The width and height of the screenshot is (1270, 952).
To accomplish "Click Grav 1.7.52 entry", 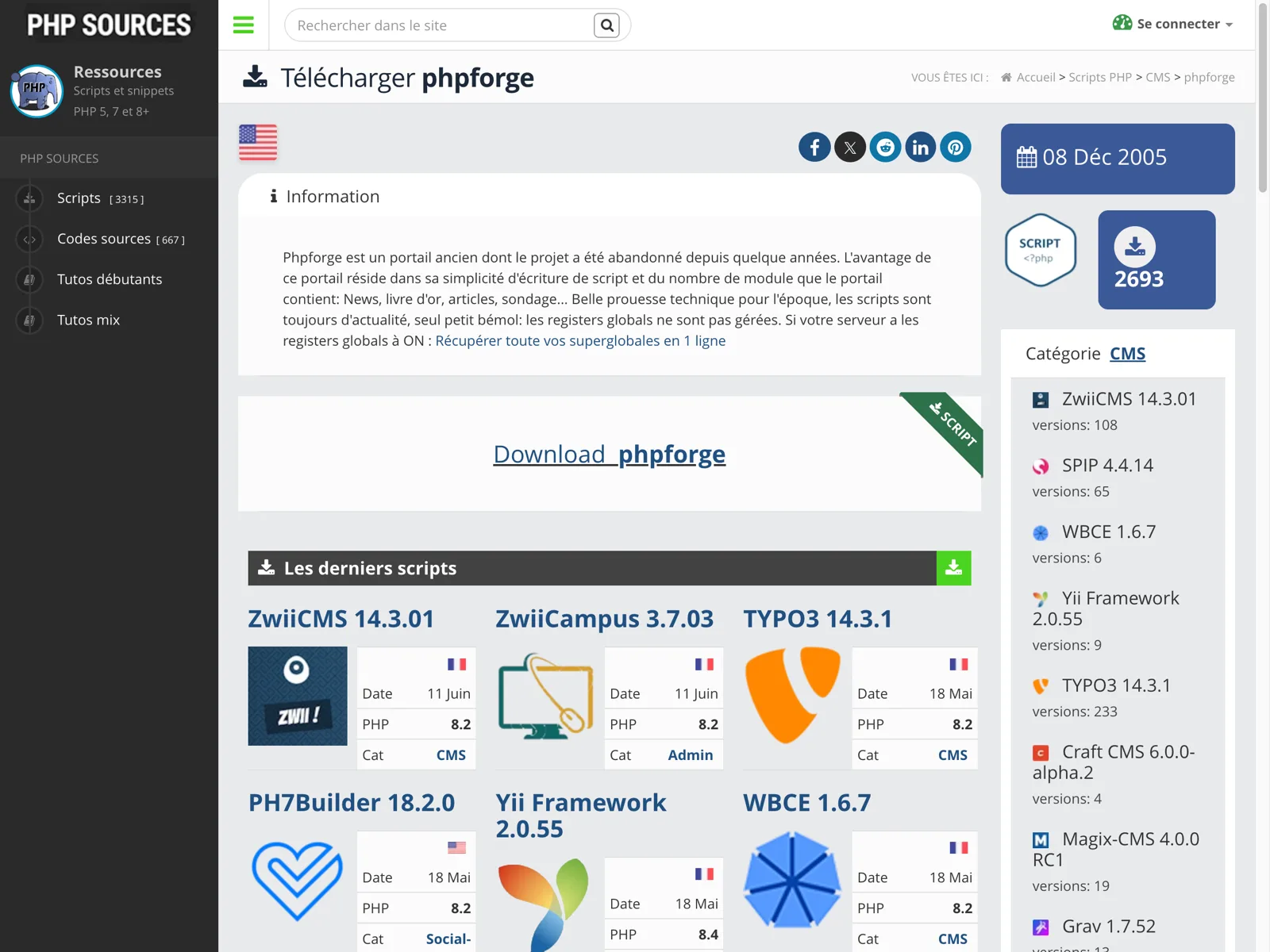I will (1109, 927).
